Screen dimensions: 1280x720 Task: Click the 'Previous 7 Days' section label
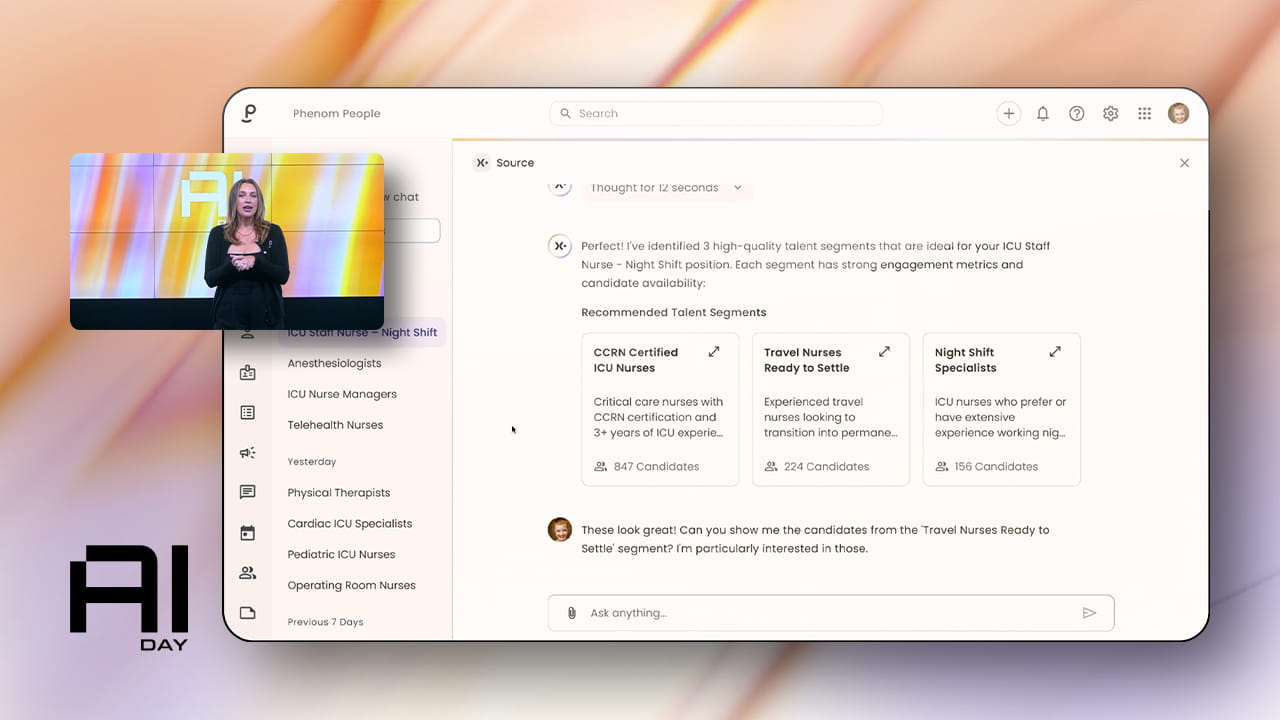325,622
